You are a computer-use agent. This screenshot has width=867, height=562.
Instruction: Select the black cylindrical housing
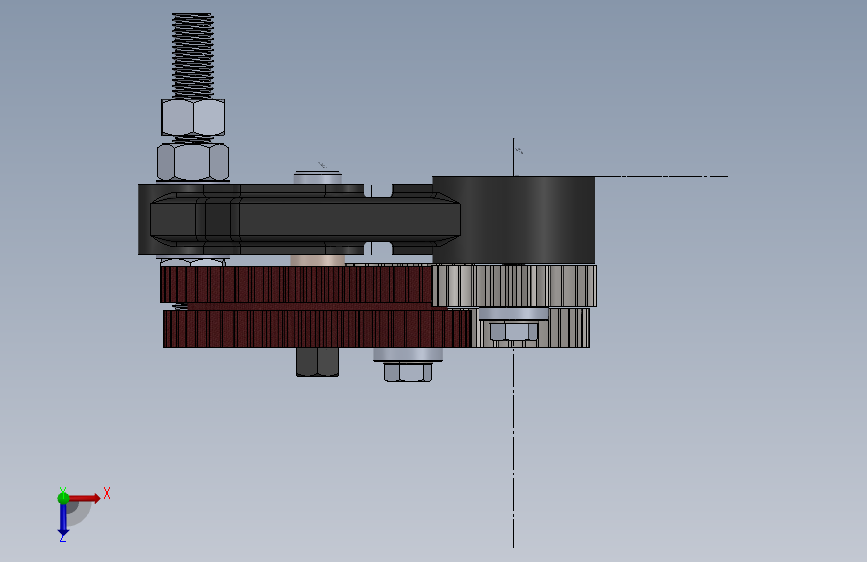[x=513, y=220]
